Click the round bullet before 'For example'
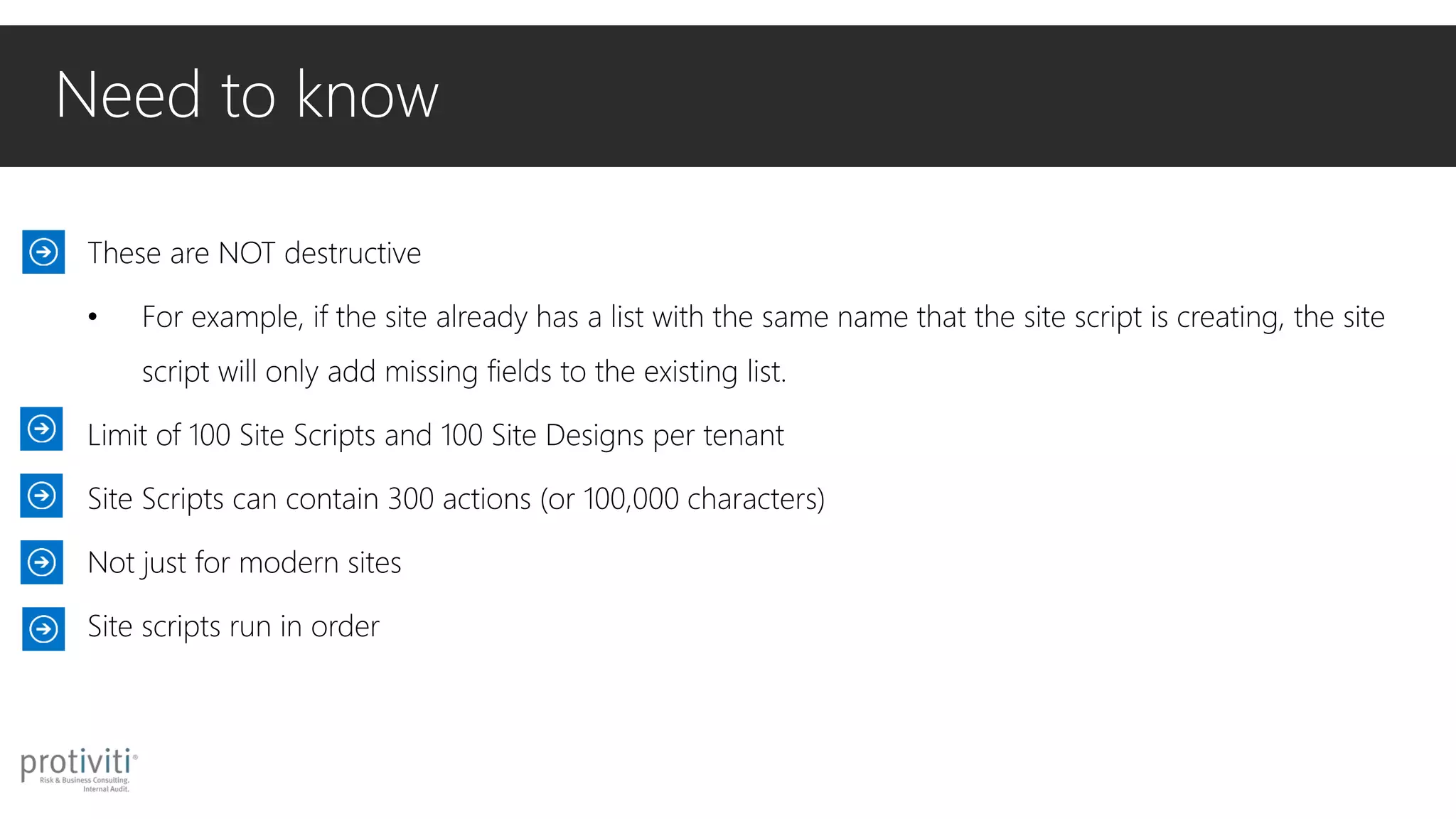 point(92,317)
